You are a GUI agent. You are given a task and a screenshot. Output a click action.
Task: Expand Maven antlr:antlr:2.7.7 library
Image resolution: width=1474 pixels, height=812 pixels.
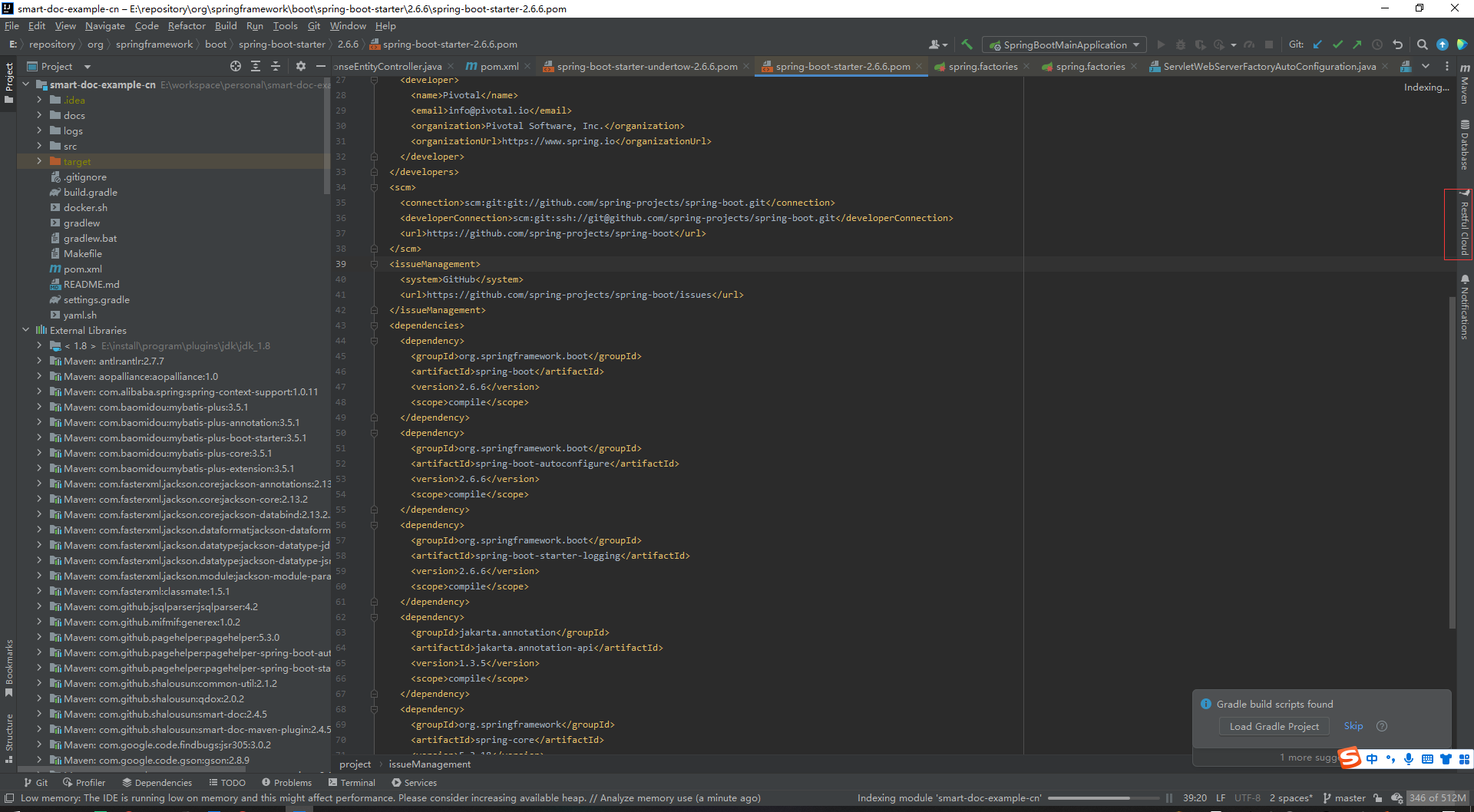tap(39, 361)
